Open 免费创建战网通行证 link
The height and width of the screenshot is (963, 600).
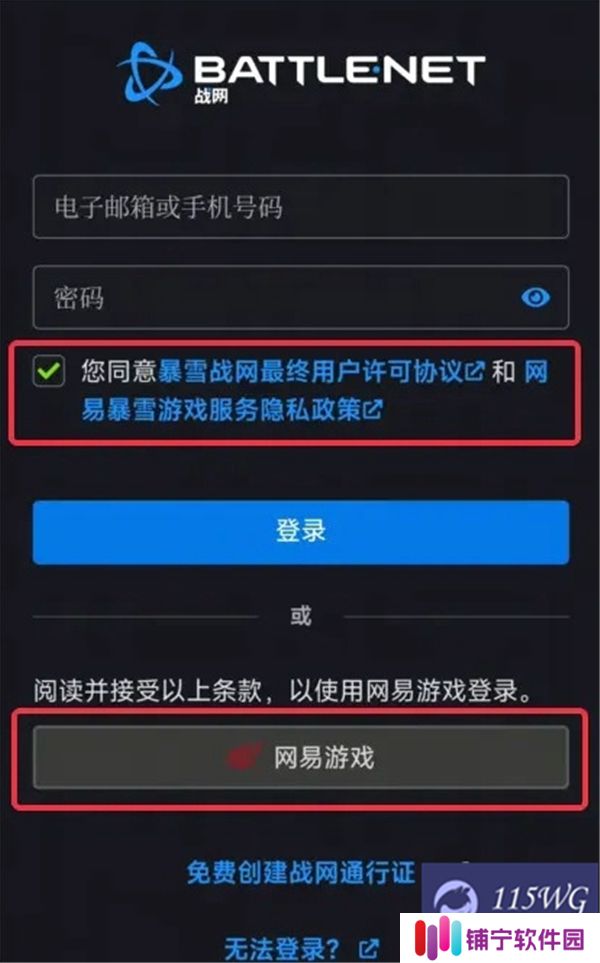point(301,873)
